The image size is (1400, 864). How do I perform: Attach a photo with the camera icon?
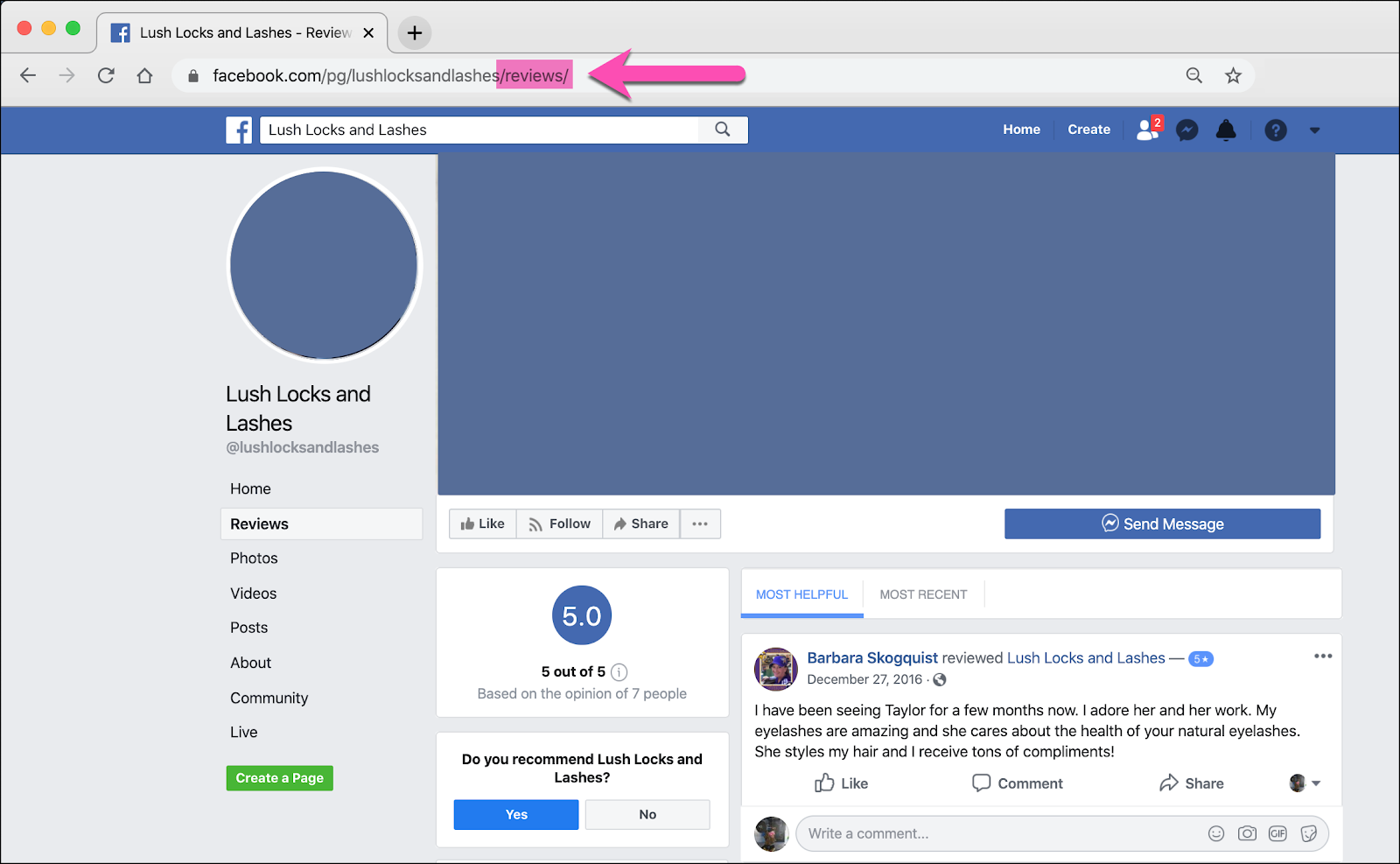pos(1247,833)
